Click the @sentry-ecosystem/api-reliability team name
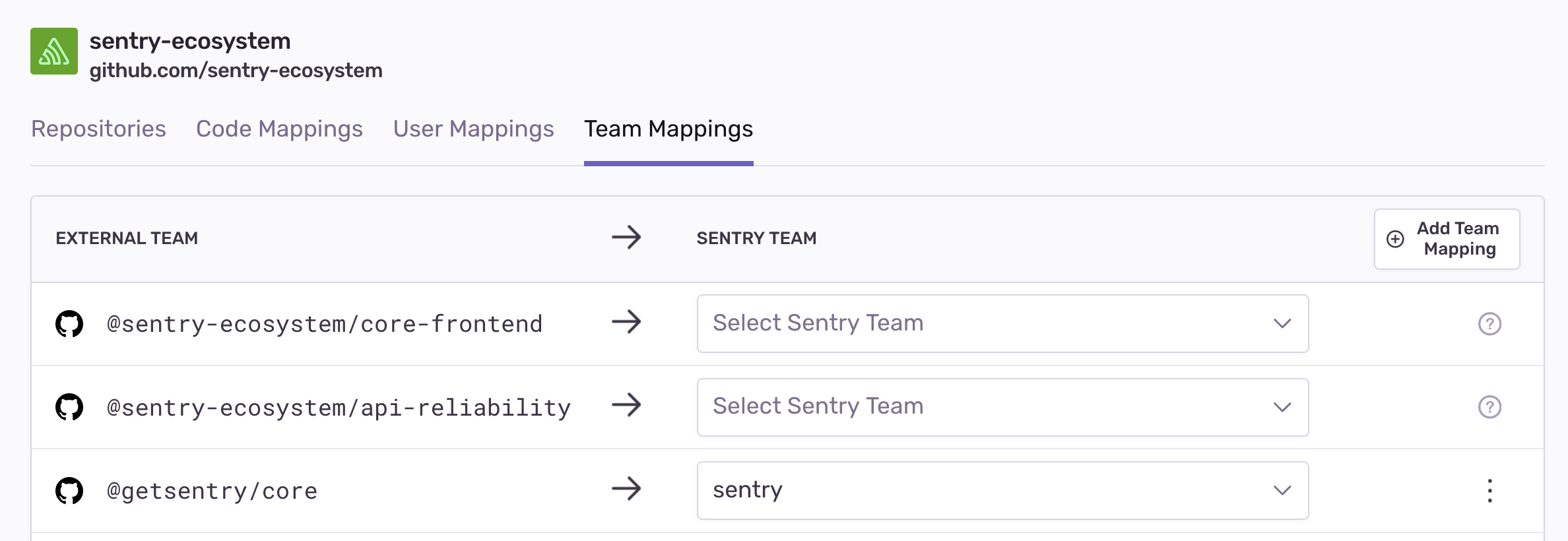The width and height of the screenshot is (1568, 541). [339, 408]
